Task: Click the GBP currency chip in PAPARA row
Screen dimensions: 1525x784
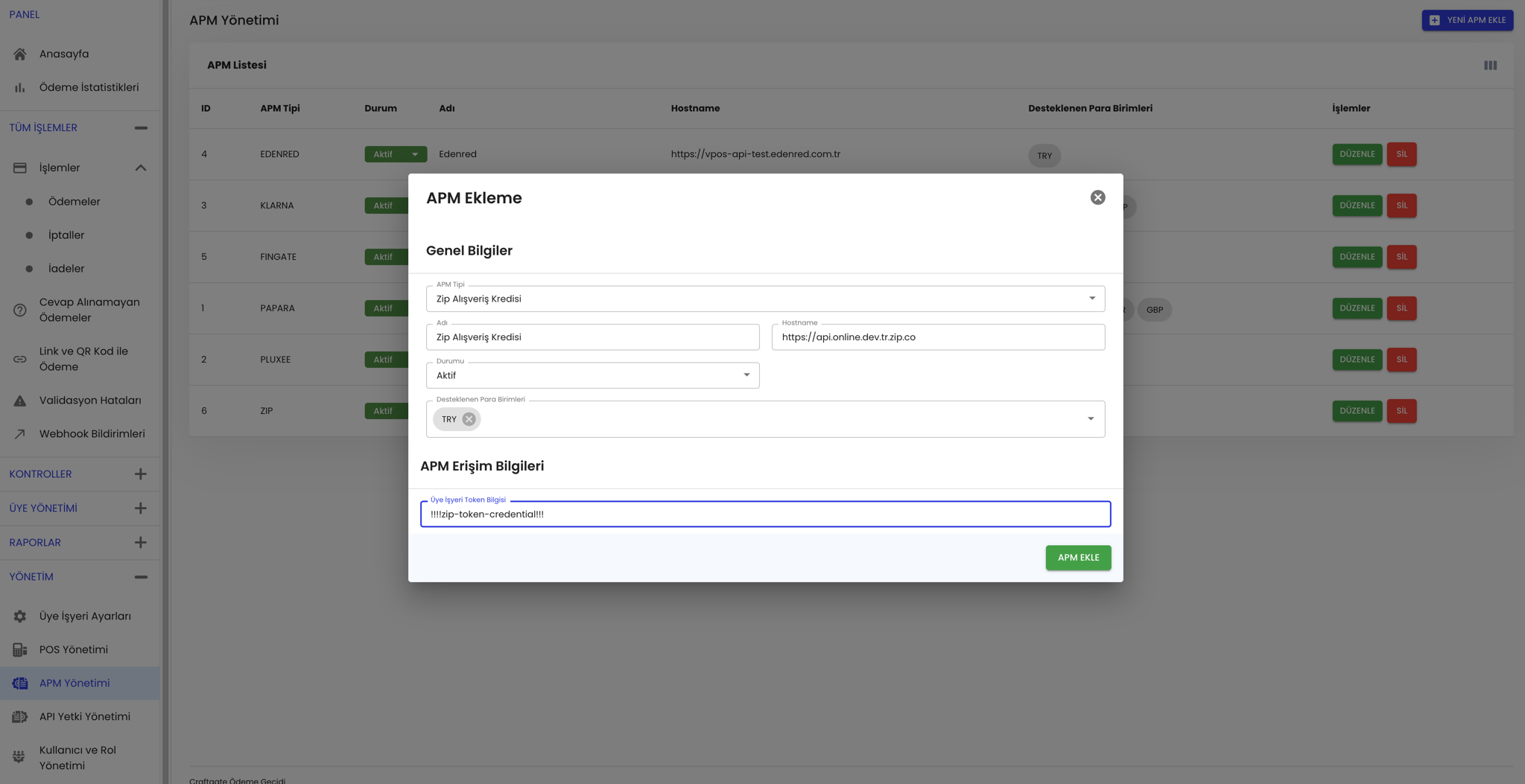Action: click(x=1155, y=310)
